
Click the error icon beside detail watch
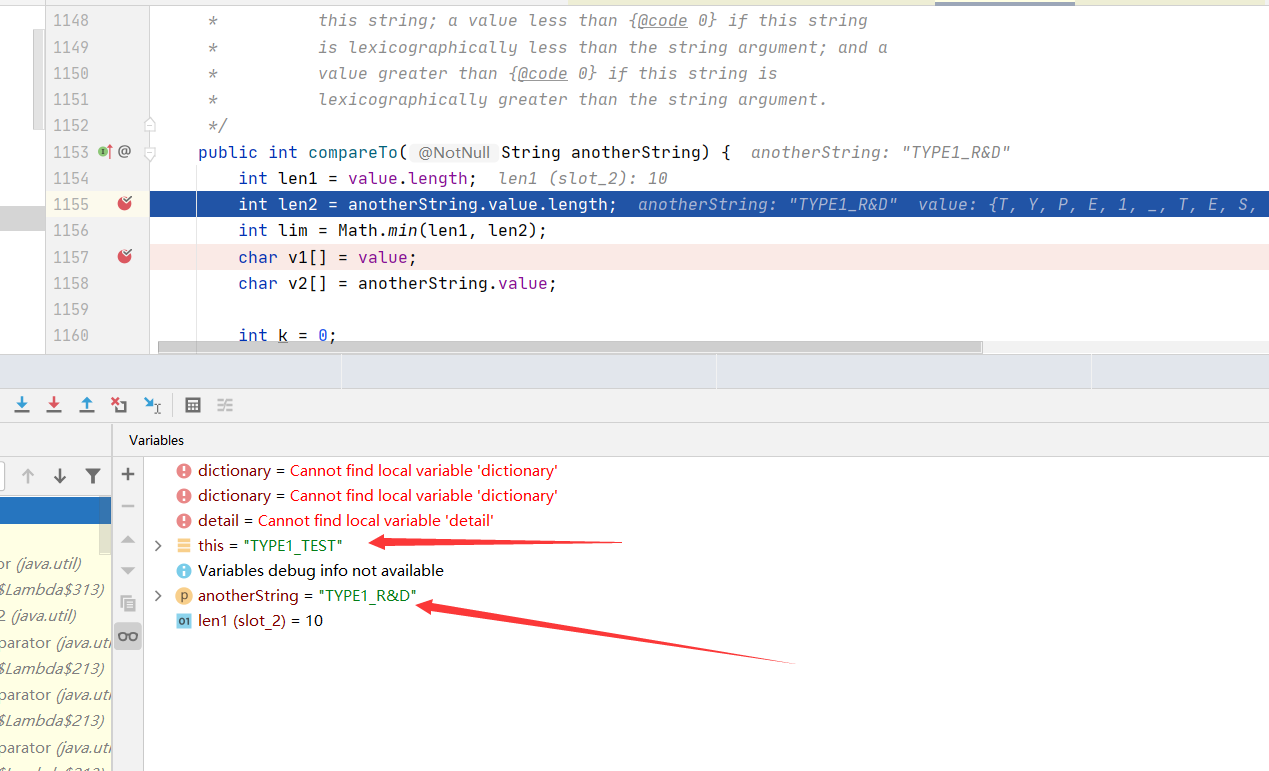coord(183,520)
